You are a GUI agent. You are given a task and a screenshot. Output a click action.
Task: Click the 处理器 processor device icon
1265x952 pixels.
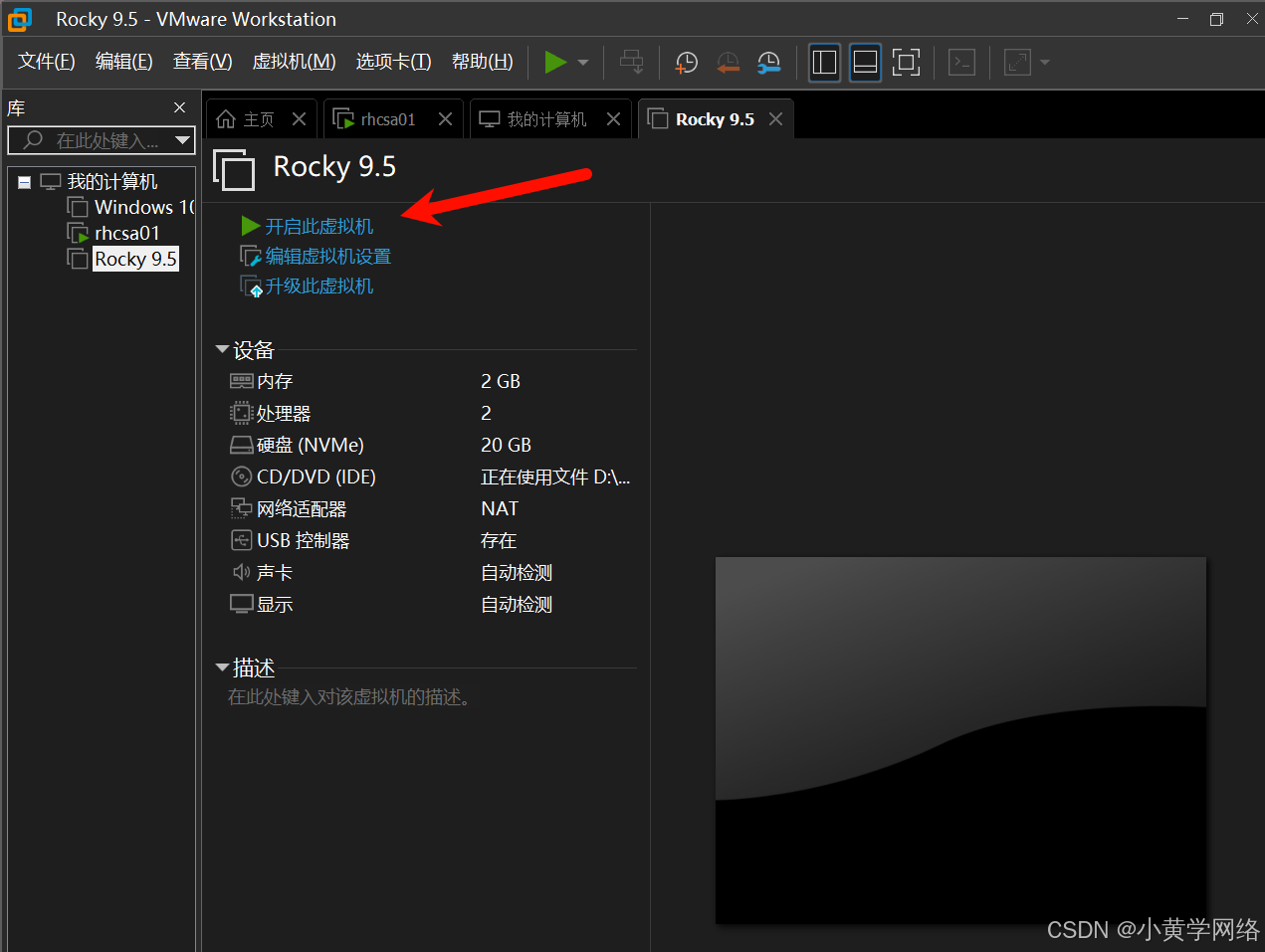pos(241,413)
